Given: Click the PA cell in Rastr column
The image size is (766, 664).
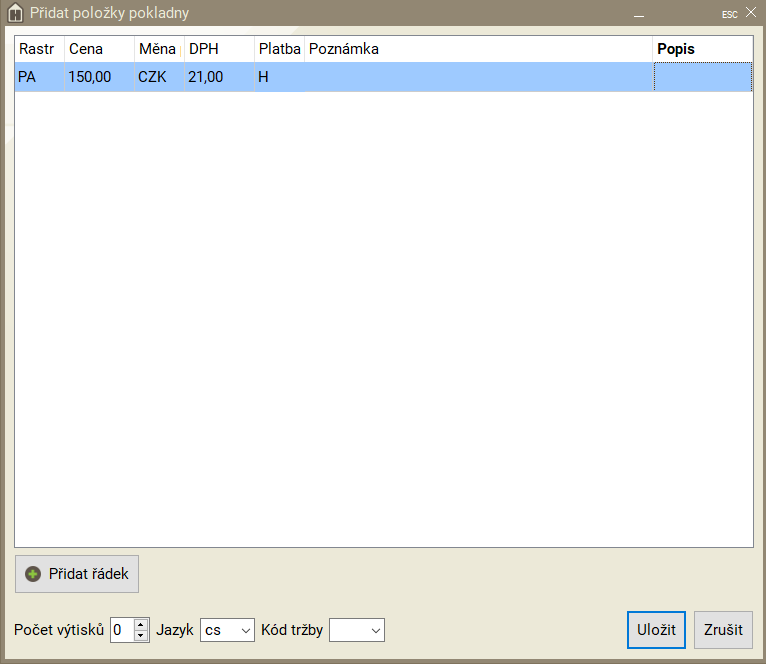Looking at the screenshot, I should pyautogui.click(x=39, y=77).
